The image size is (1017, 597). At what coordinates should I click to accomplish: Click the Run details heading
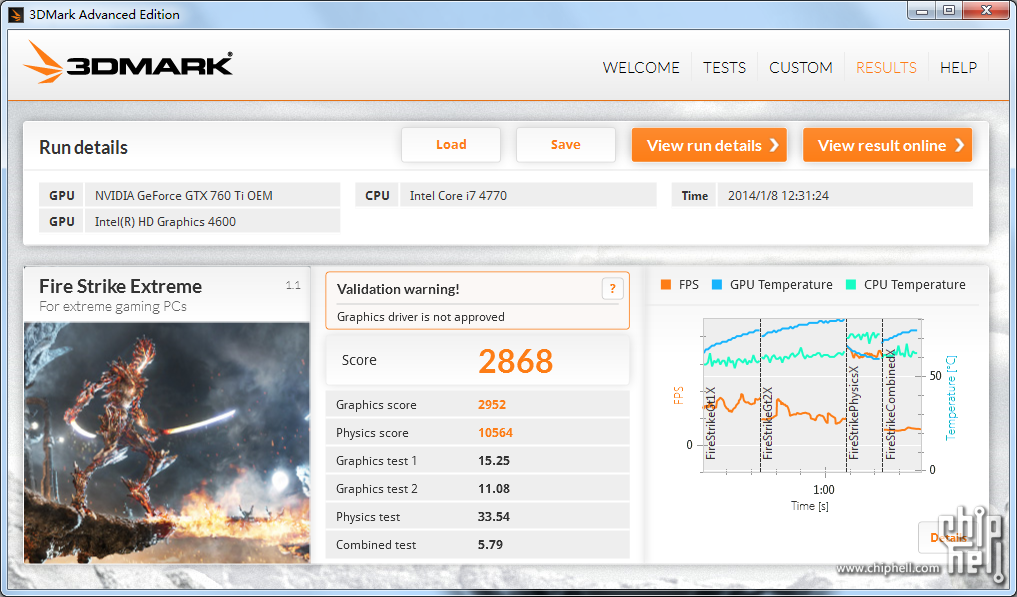83,147
